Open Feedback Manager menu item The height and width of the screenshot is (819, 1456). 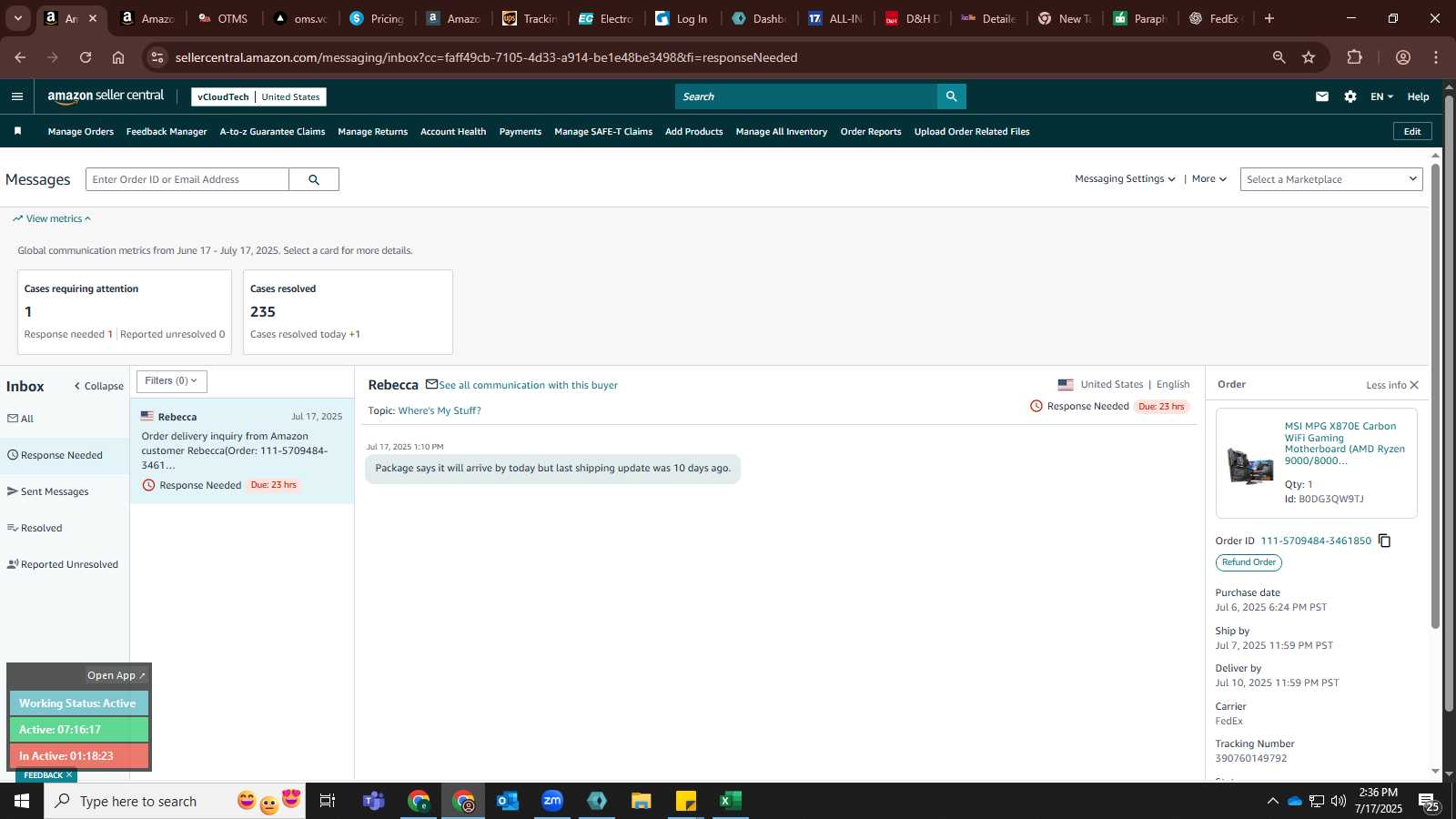(167, 132)
